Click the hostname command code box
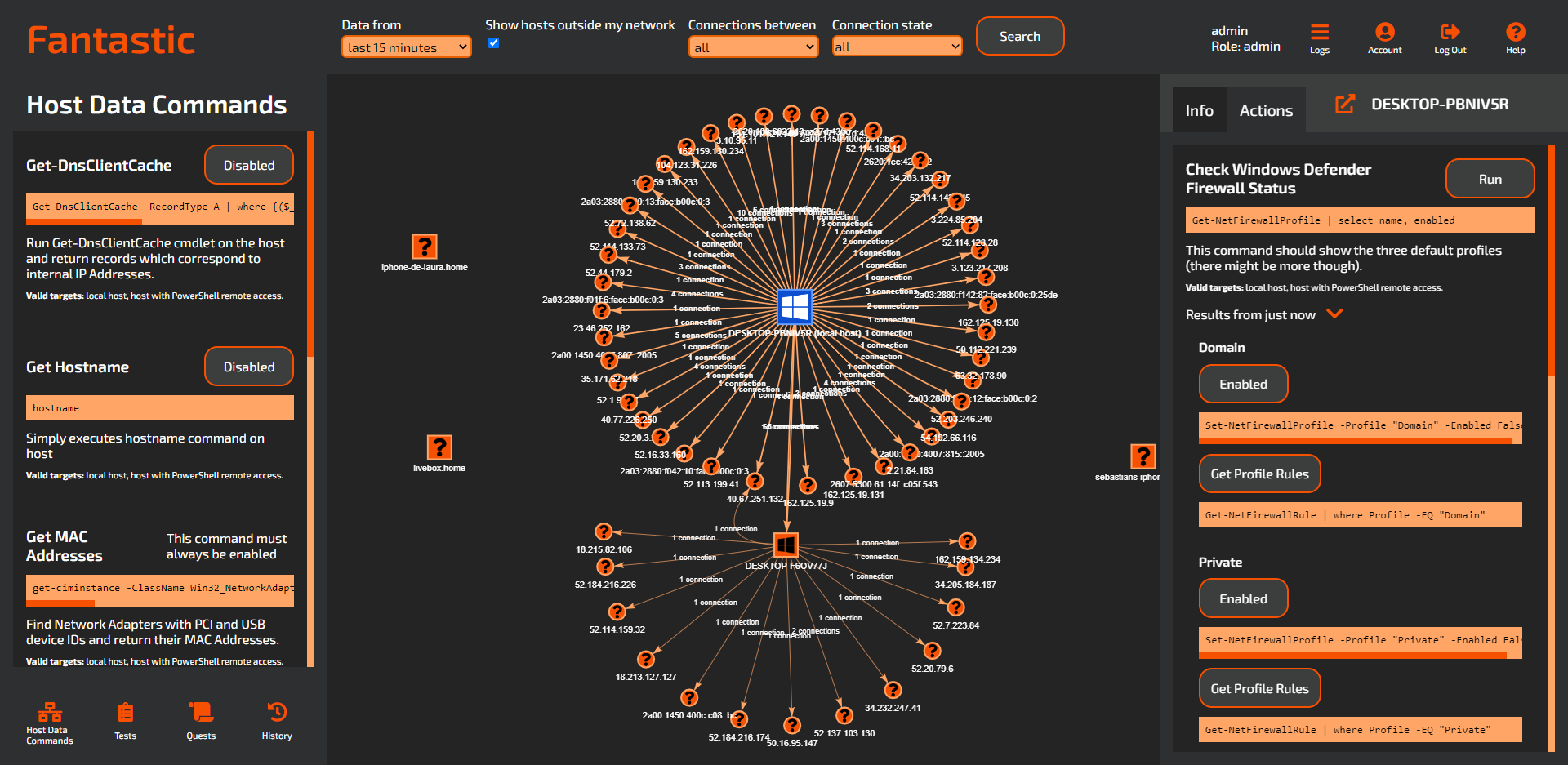Screen dimensions: 1568x765 click(160, 408)
